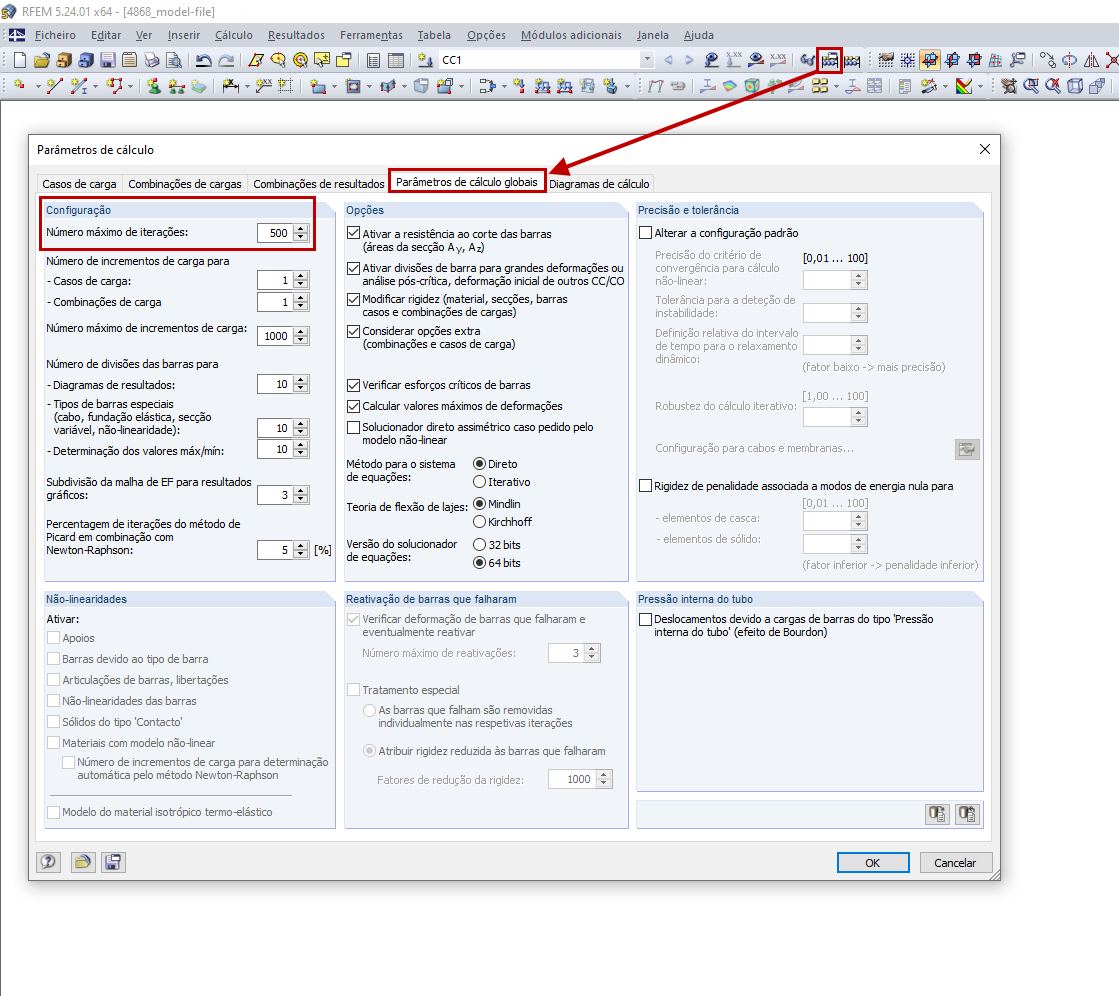1119x996 pixels.
Task: Increase 'Casos de carga' increments spinner
Action: coord(301,277)
